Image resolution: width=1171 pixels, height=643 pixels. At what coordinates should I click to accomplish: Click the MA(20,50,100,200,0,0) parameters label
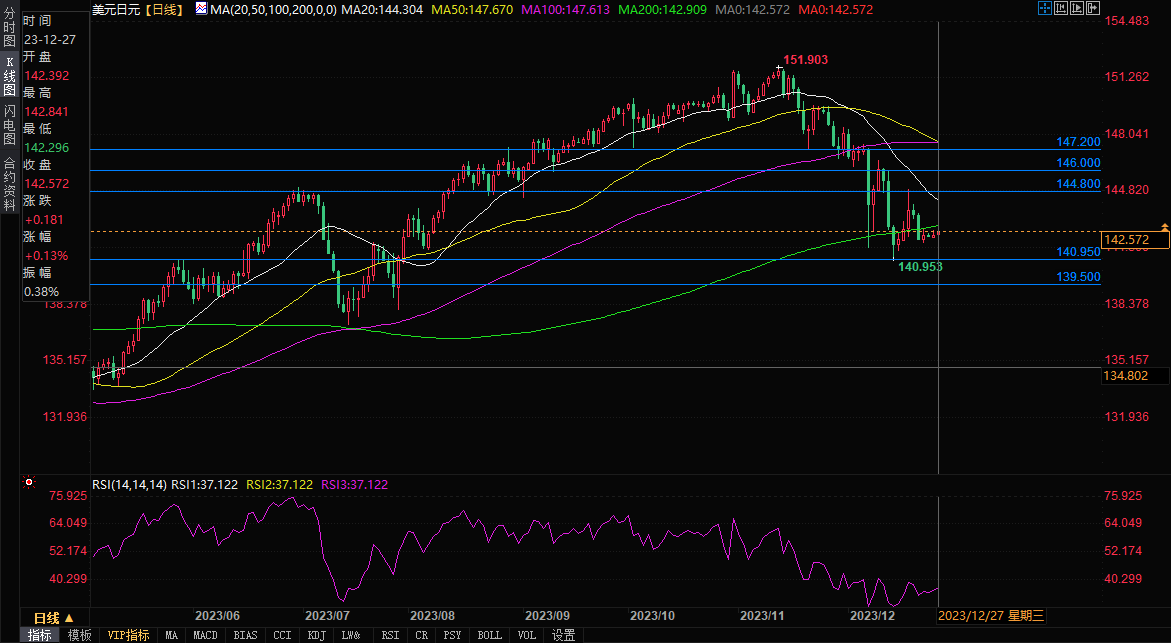point(273,10)
